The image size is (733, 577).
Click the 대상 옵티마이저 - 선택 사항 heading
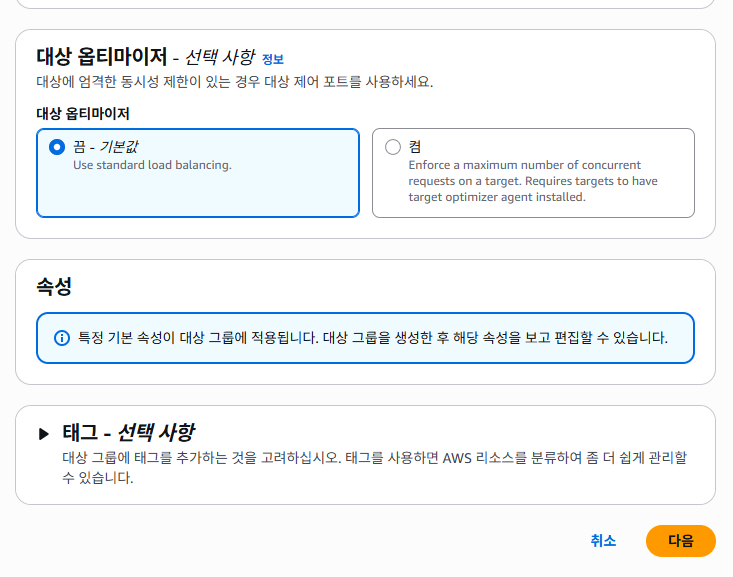146,57
